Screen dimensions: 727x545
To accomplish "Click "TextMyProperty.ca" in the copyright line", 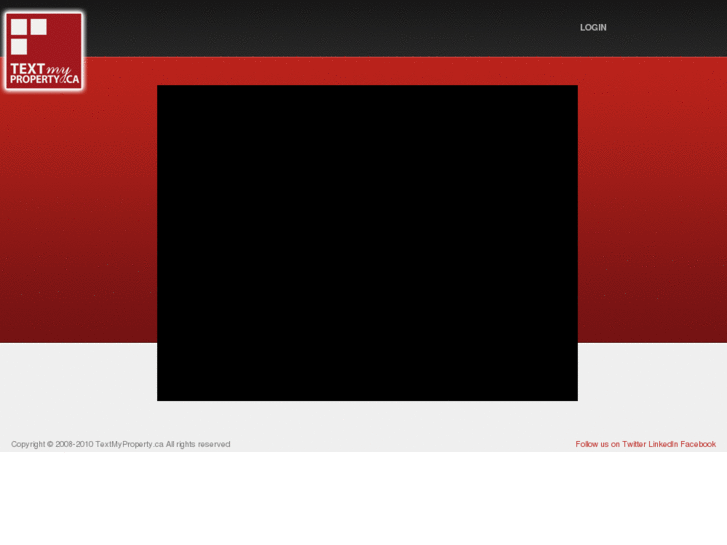I will point(129,444).
